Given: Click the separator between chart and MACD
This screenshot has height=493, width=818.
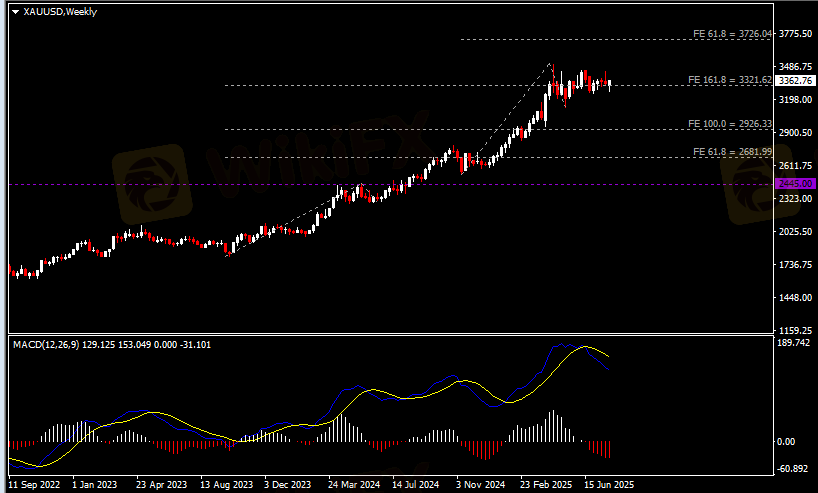Looking at the screenshot, I should (x=390, y=334).
